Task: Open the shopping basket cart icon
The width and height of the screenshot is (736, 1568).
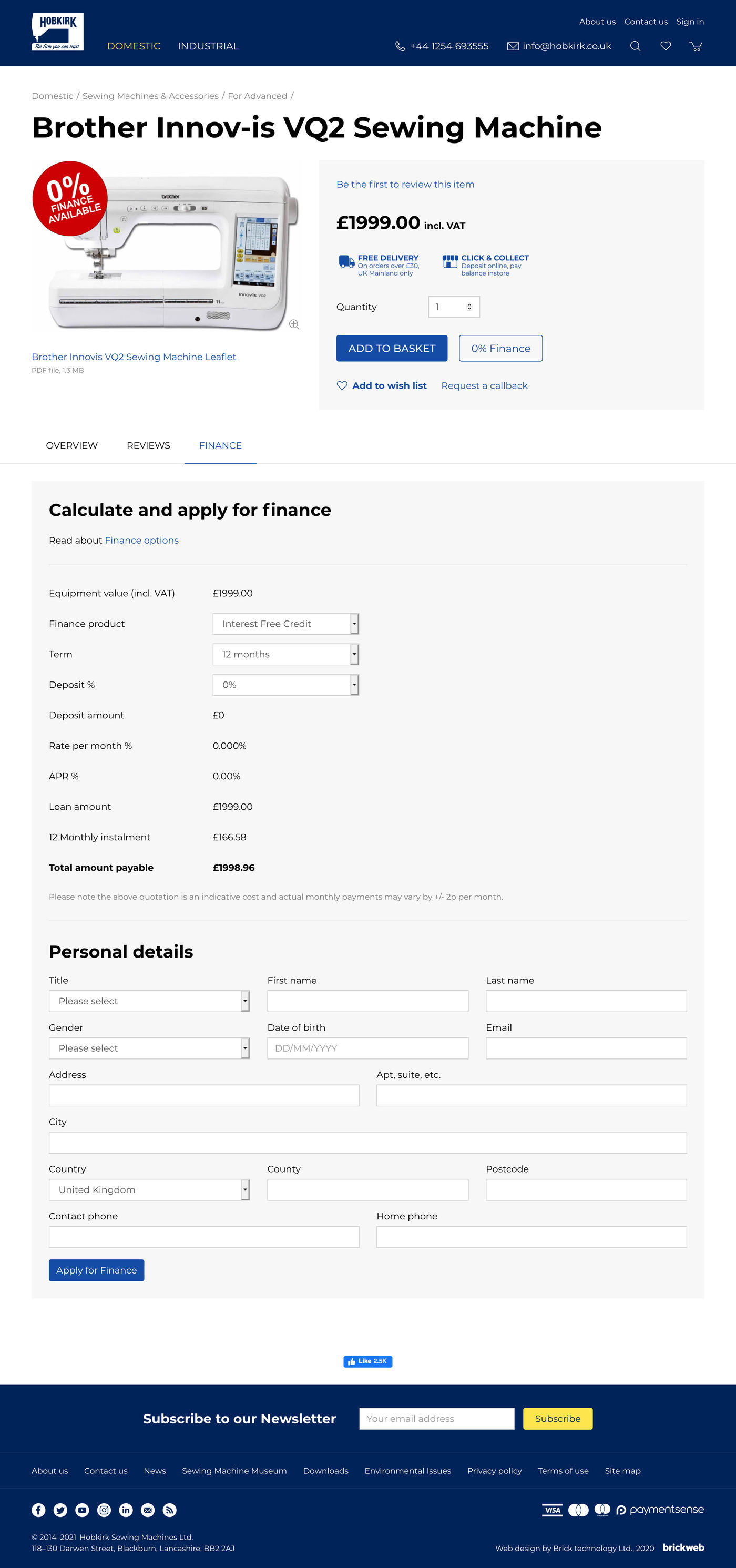Action: click(695, 46)
